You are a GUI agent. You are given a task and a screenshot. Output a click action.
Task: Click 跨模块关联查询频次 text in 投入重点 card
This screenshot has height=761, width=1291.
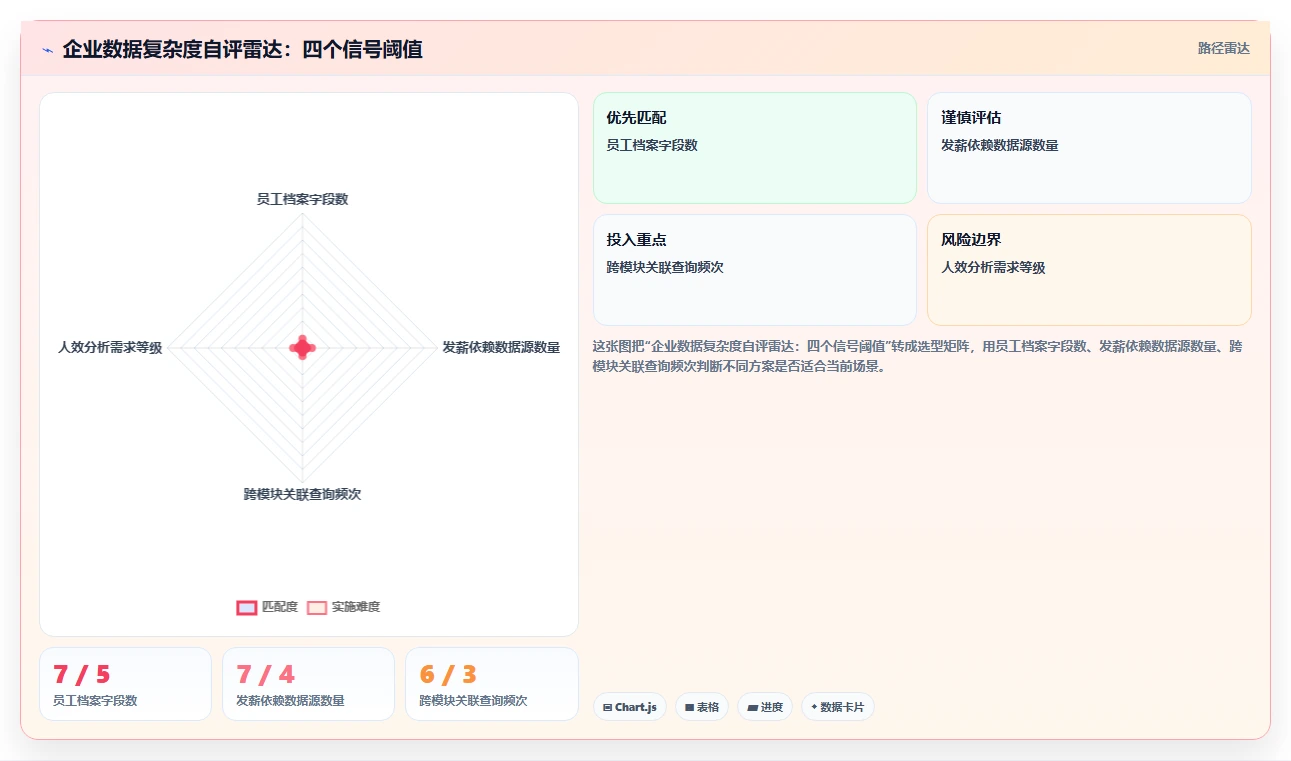pos(664,267)
